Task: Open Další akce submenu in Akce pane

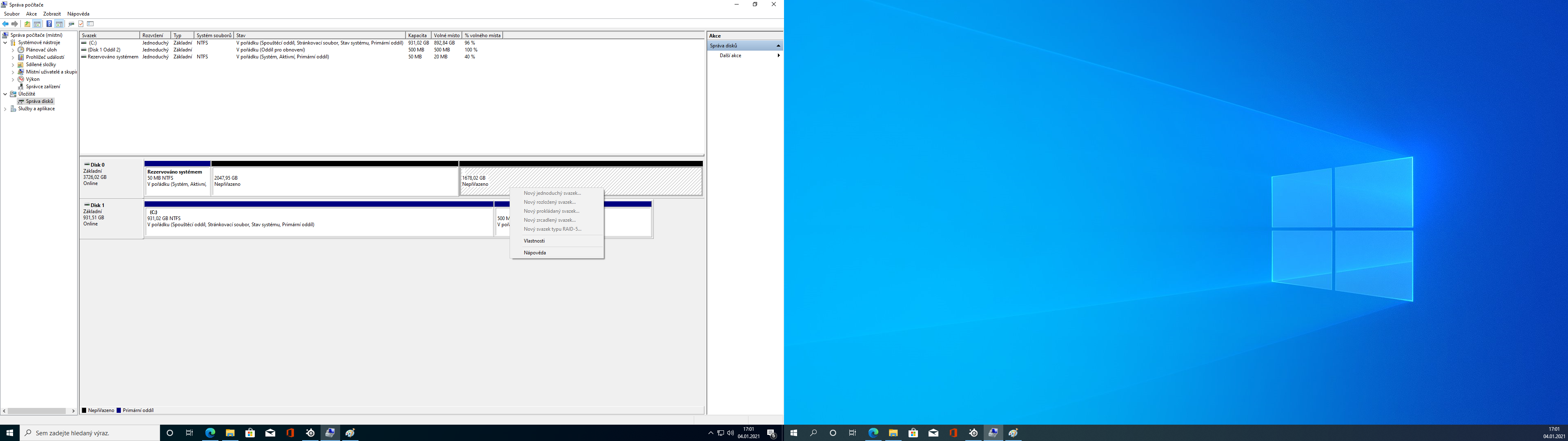Action: tap(731, 56)
